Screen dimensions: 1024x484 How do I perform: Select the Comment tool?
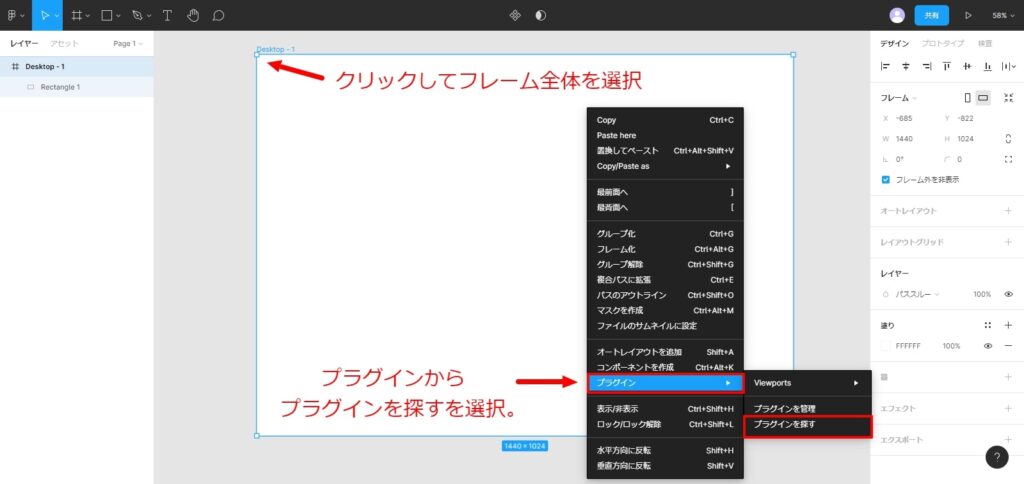click(x=218, y=15)
